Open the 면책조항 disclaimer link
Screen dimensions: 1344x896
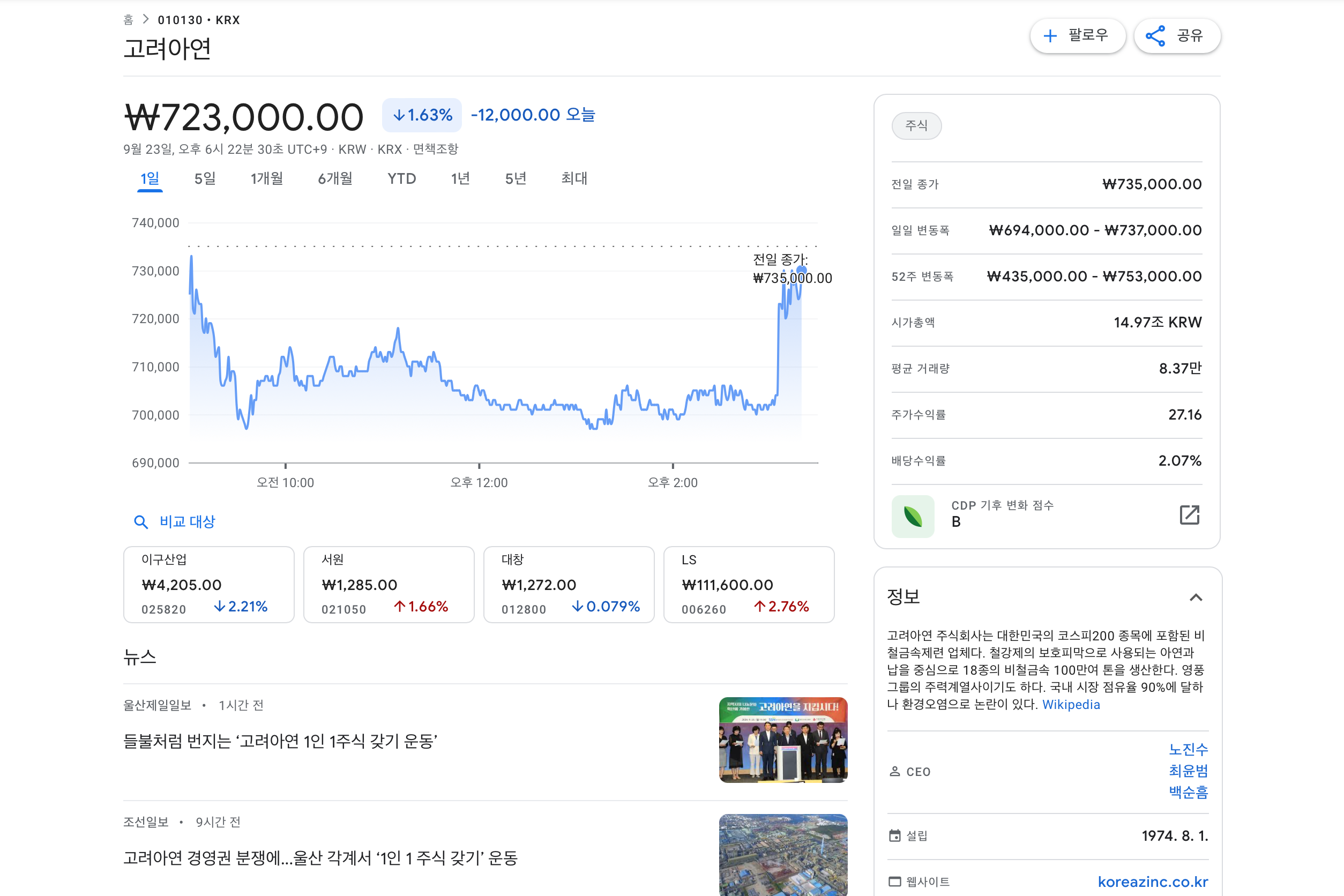point(436,149)
